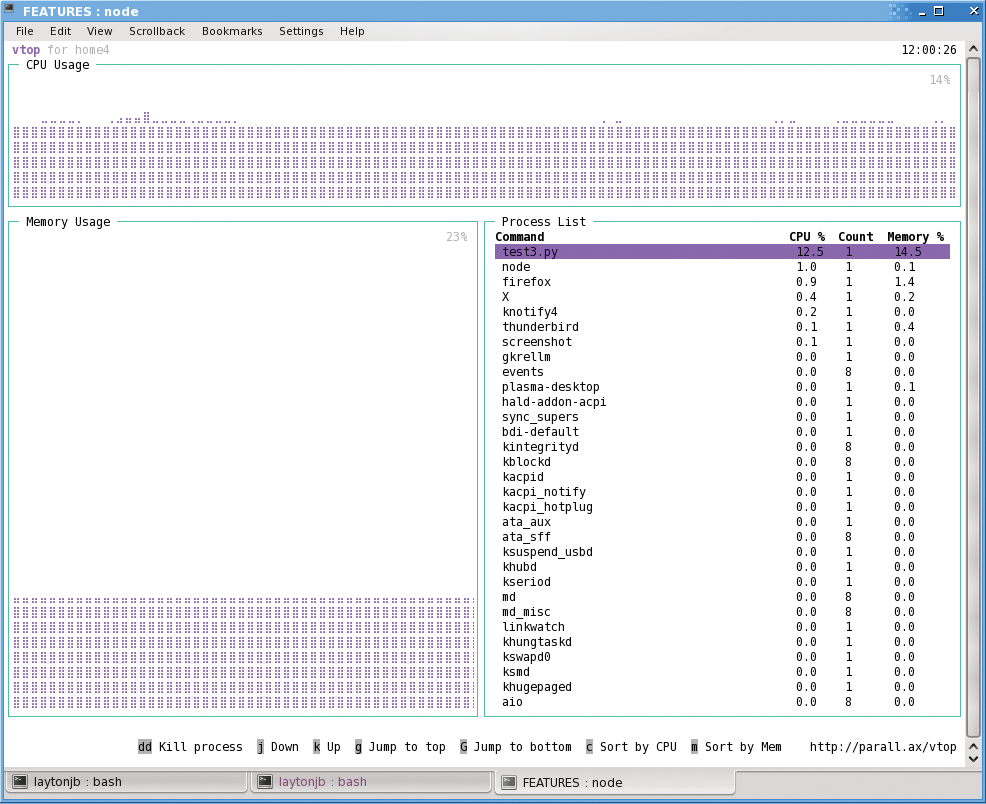Select the X process row
The image size is (986, 804).
tap(722, 297)
